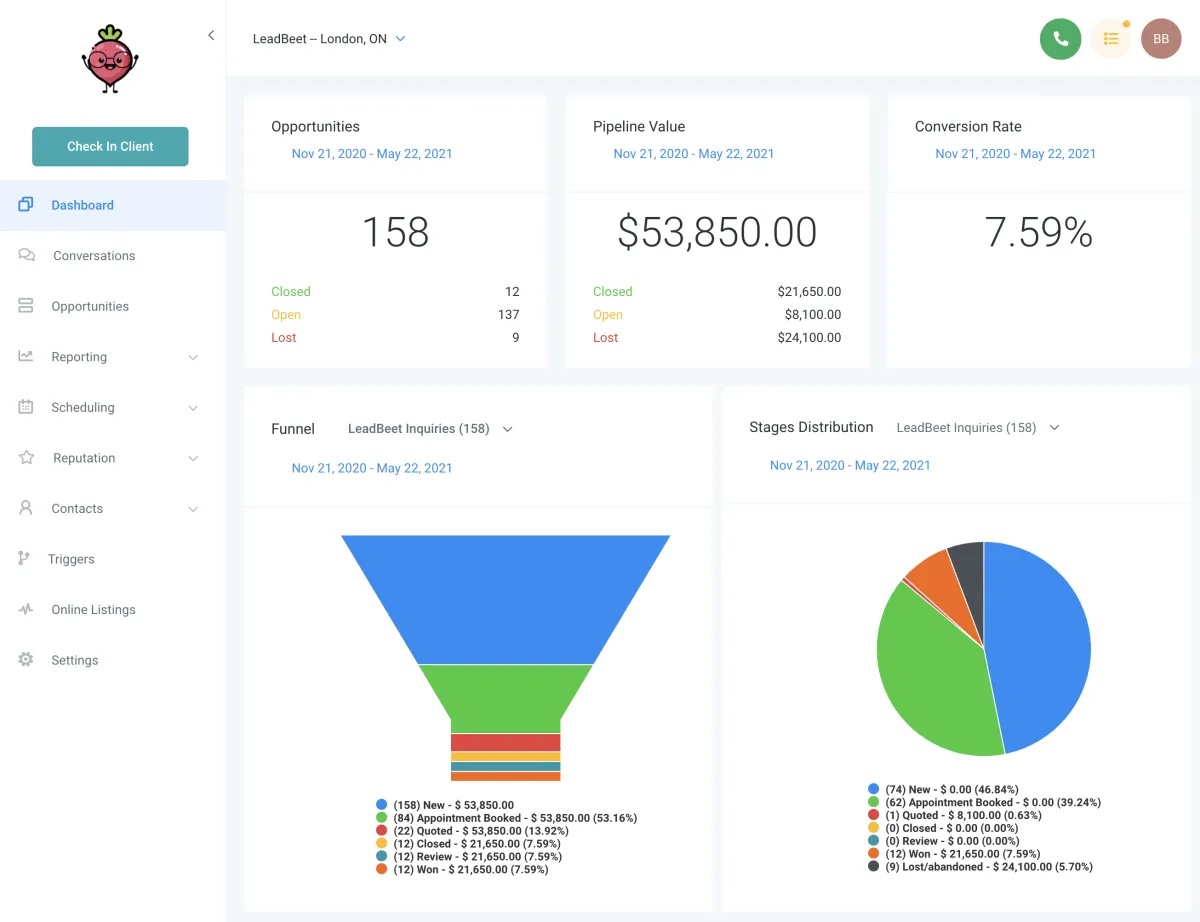Viewport: 1200px width, 922px height.
Task: Change the Pipeline Value card date range
Action: click(x=694, y=154)
